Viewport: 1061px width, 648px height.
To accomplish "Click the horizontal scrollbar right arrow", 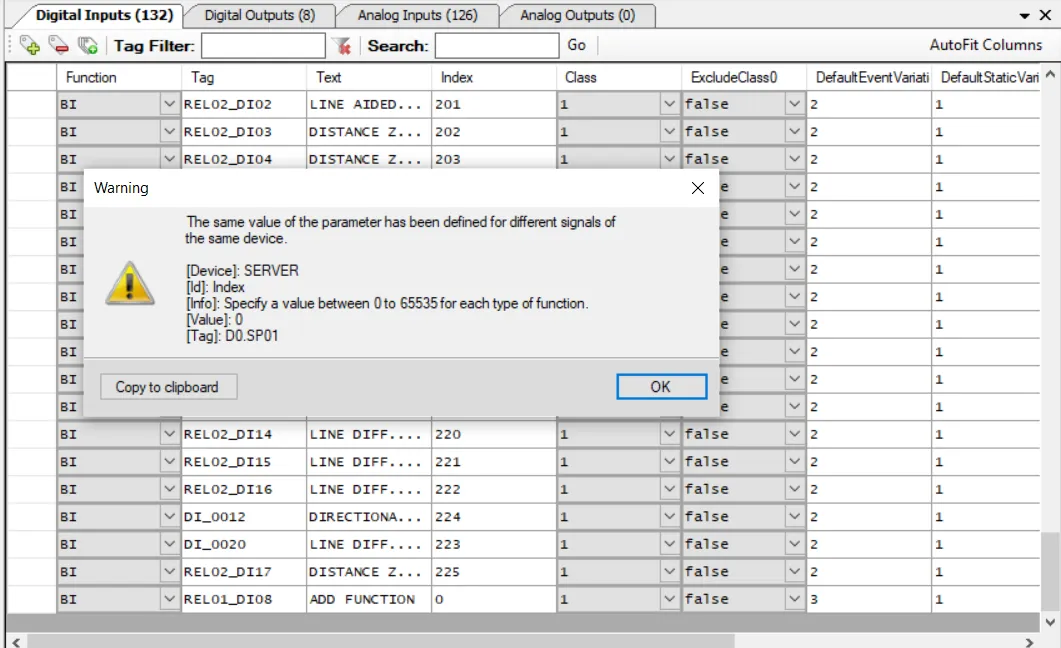I will pyautogui.click(x=1029, y=642).
